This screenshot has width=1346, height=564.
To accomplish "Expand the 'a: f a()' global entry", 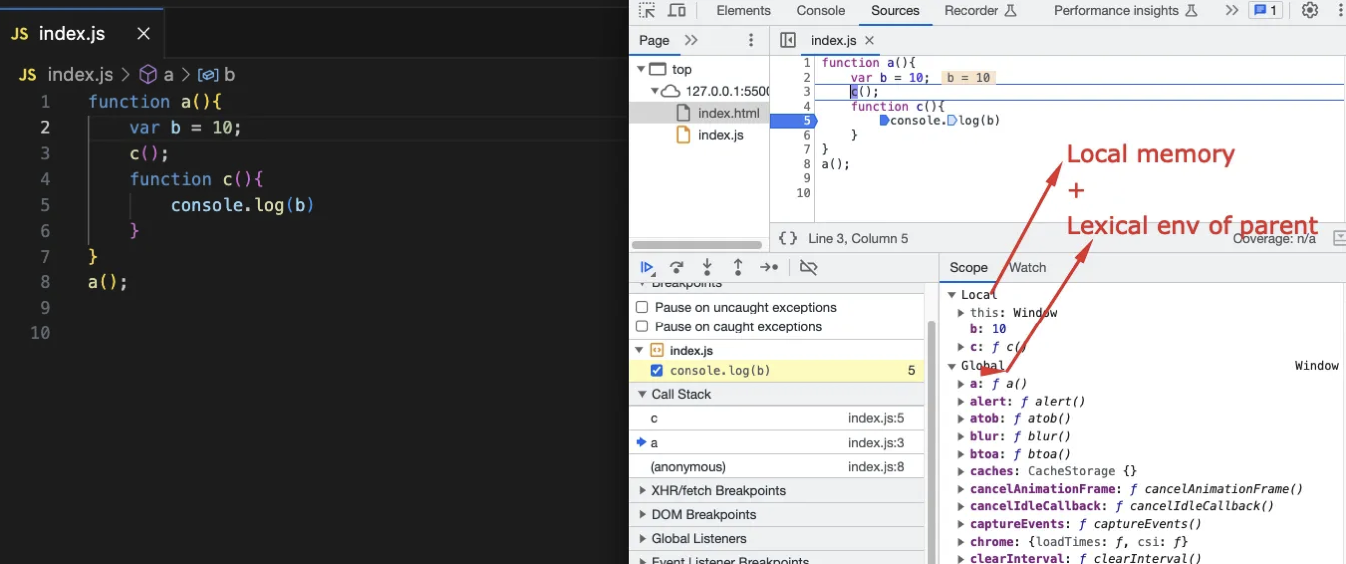I will tap(961, 384).
